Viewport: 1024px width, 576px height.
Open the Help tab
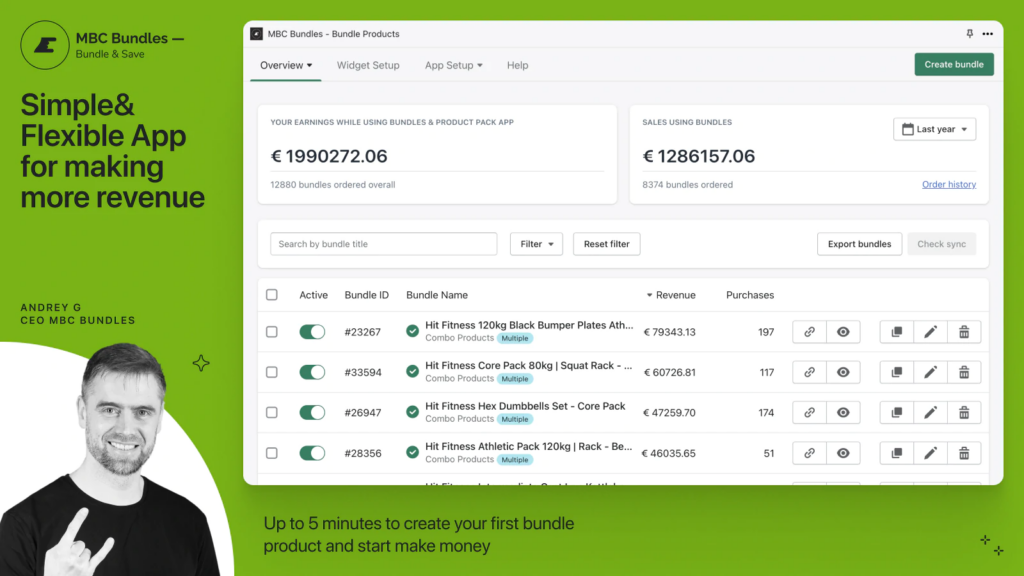click(x=517, y=65)
